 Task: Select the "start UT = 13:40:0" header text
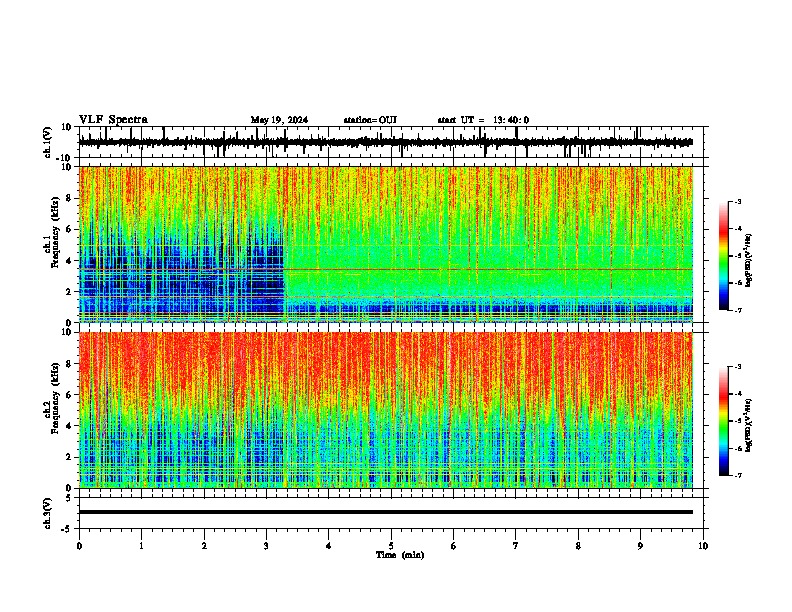point(483,120)
